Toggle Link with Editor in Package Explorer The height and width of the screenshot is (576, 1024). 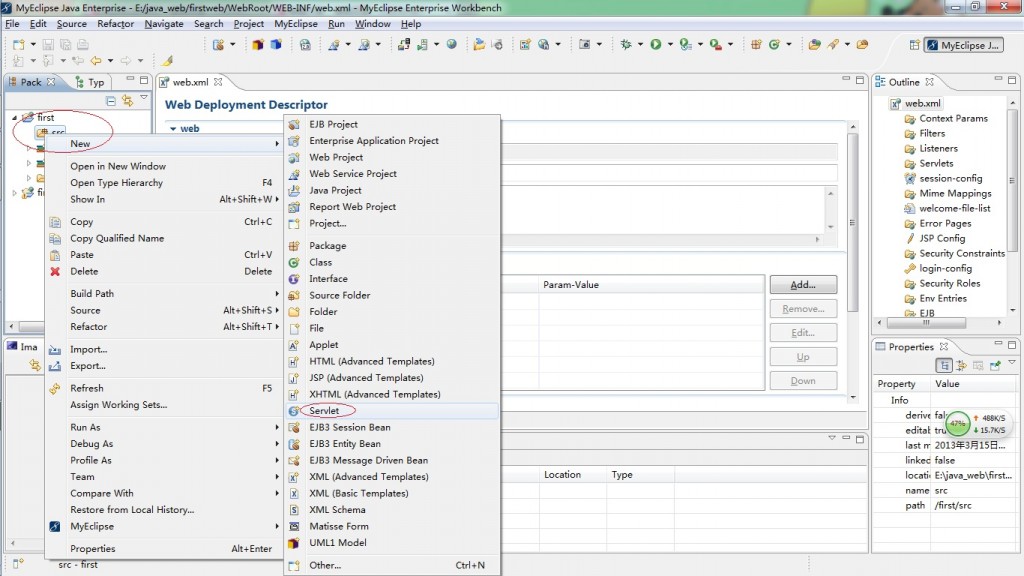[127, 101]
